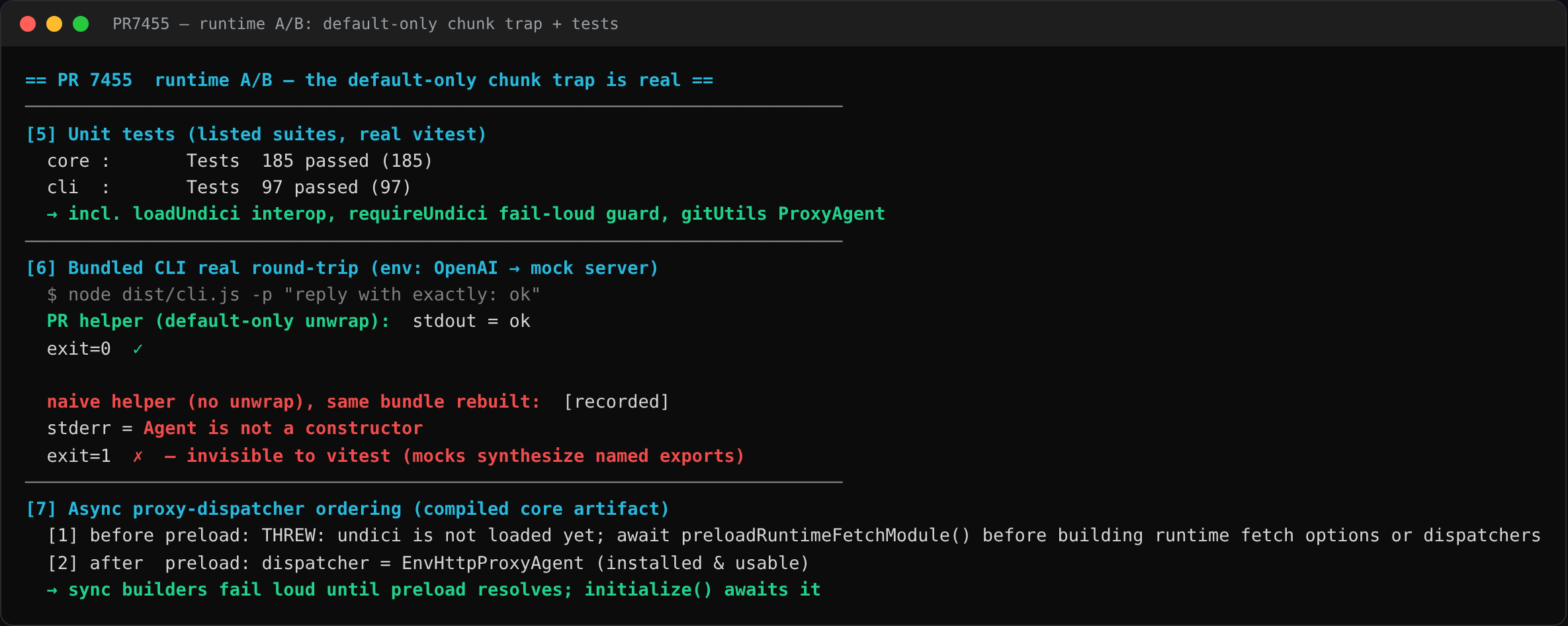Click the 'PR helper (default-only unwrap)' label

(x=218, y=321)
